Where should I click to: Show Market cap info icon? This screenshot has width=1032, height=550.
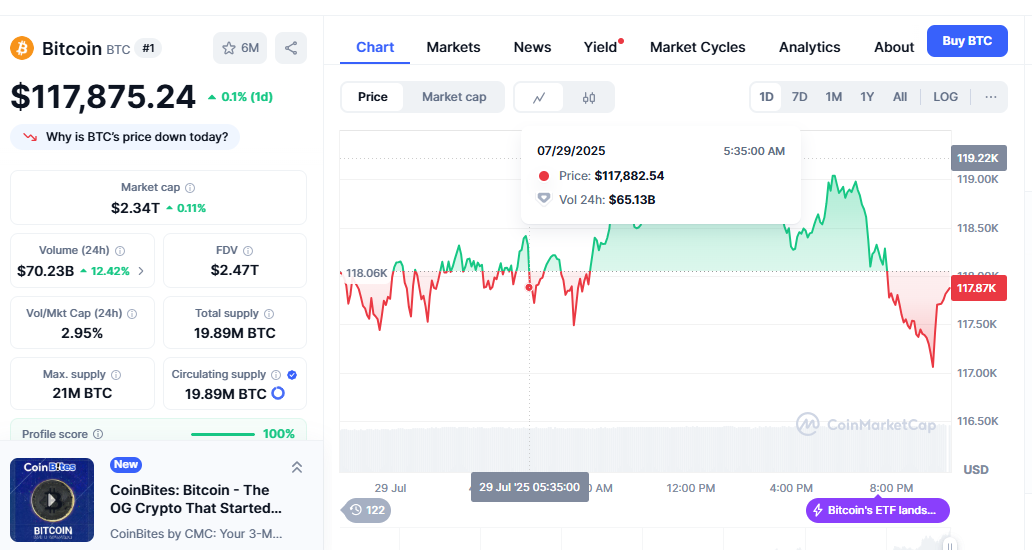click(190, 188)
